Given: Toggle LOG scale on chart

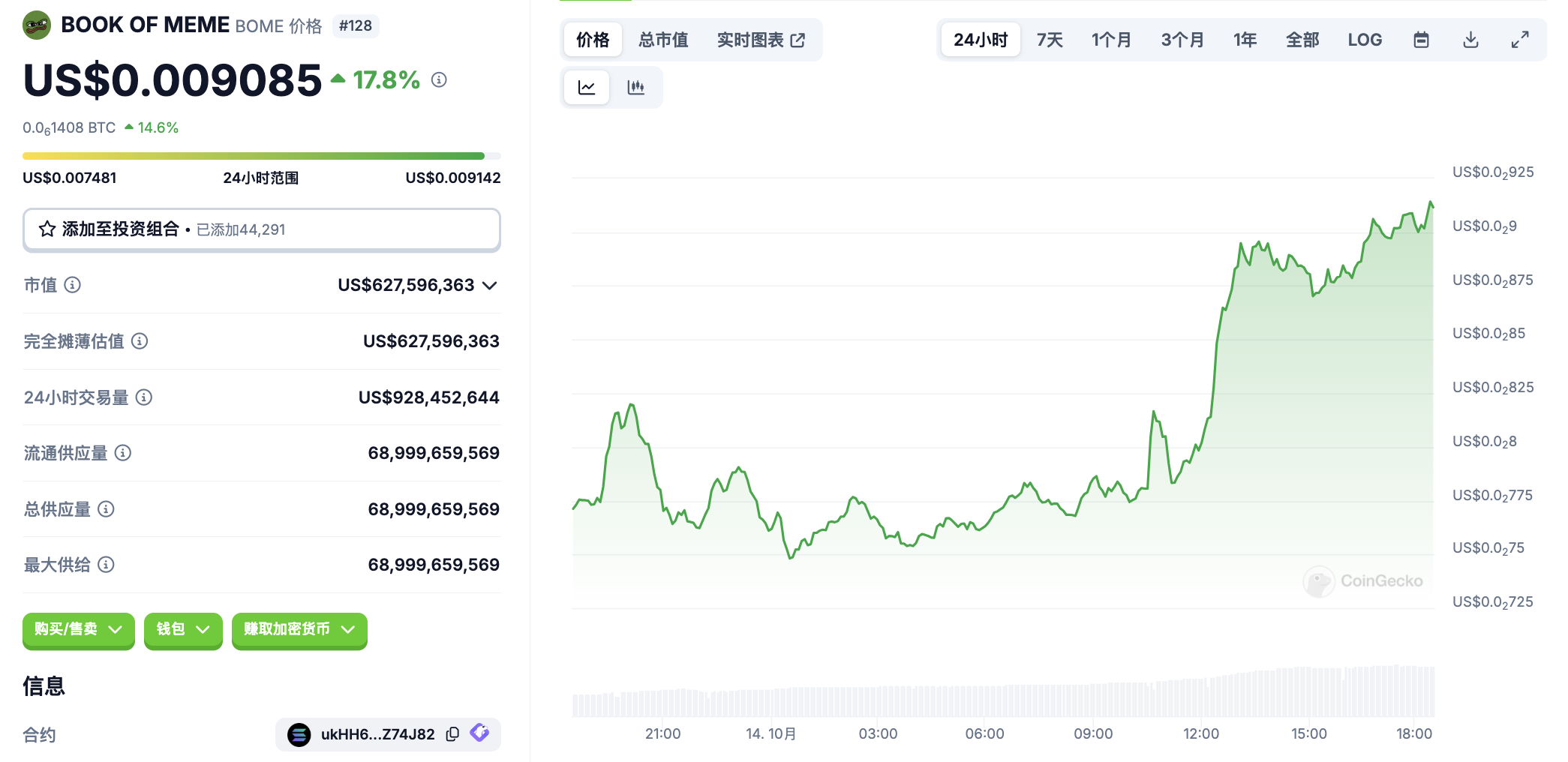Looking at the screenshot, I should [1364, 40].
